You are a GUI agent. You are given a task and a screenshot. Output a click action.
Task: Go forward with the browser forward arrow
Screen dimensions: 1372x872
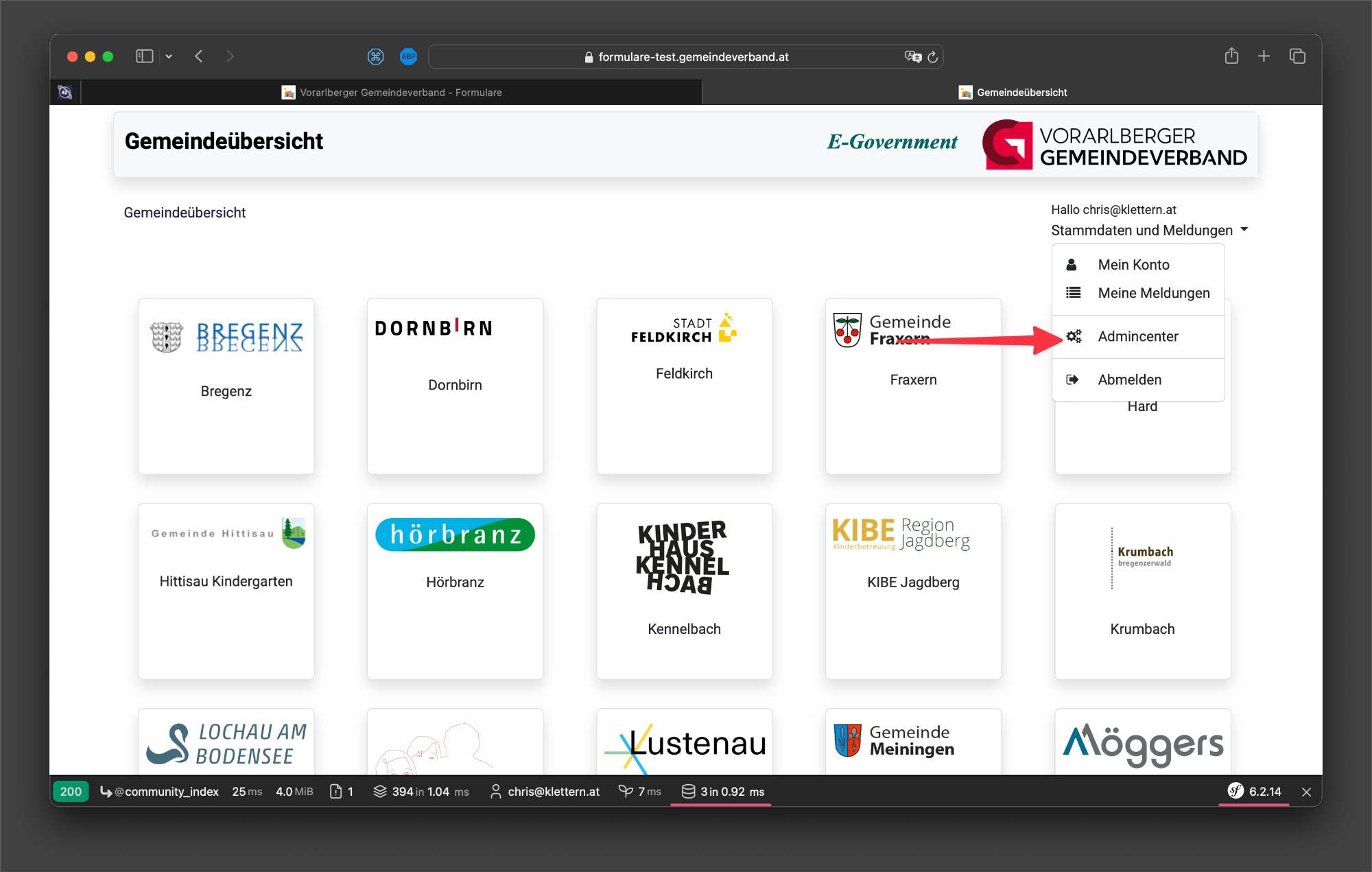pyautogui.click(x=230, y=56)
